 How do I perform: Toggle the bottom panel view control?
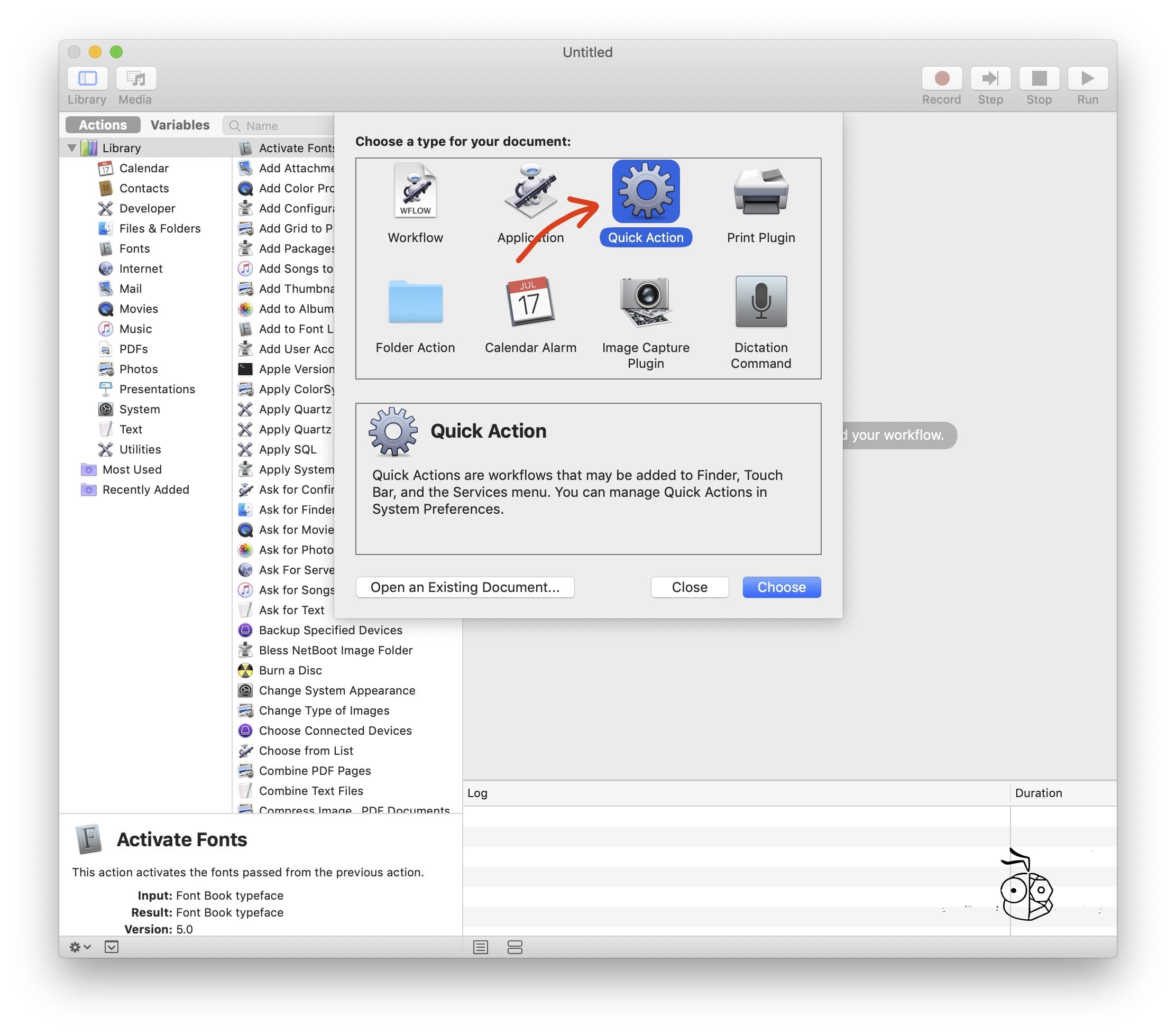112,947
